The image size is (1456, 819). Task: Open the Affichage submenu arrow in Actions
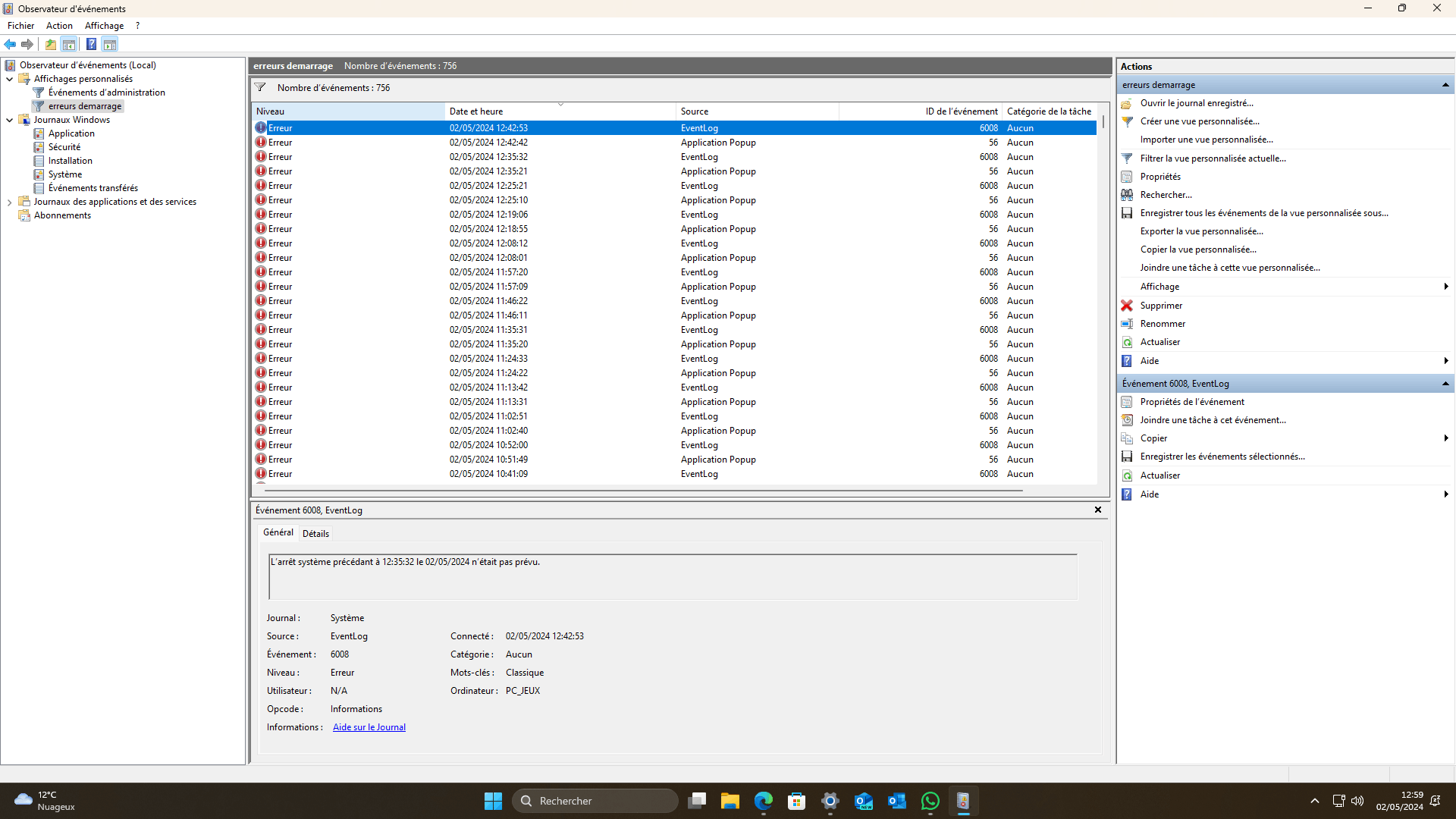click(x=1446, y=287)
